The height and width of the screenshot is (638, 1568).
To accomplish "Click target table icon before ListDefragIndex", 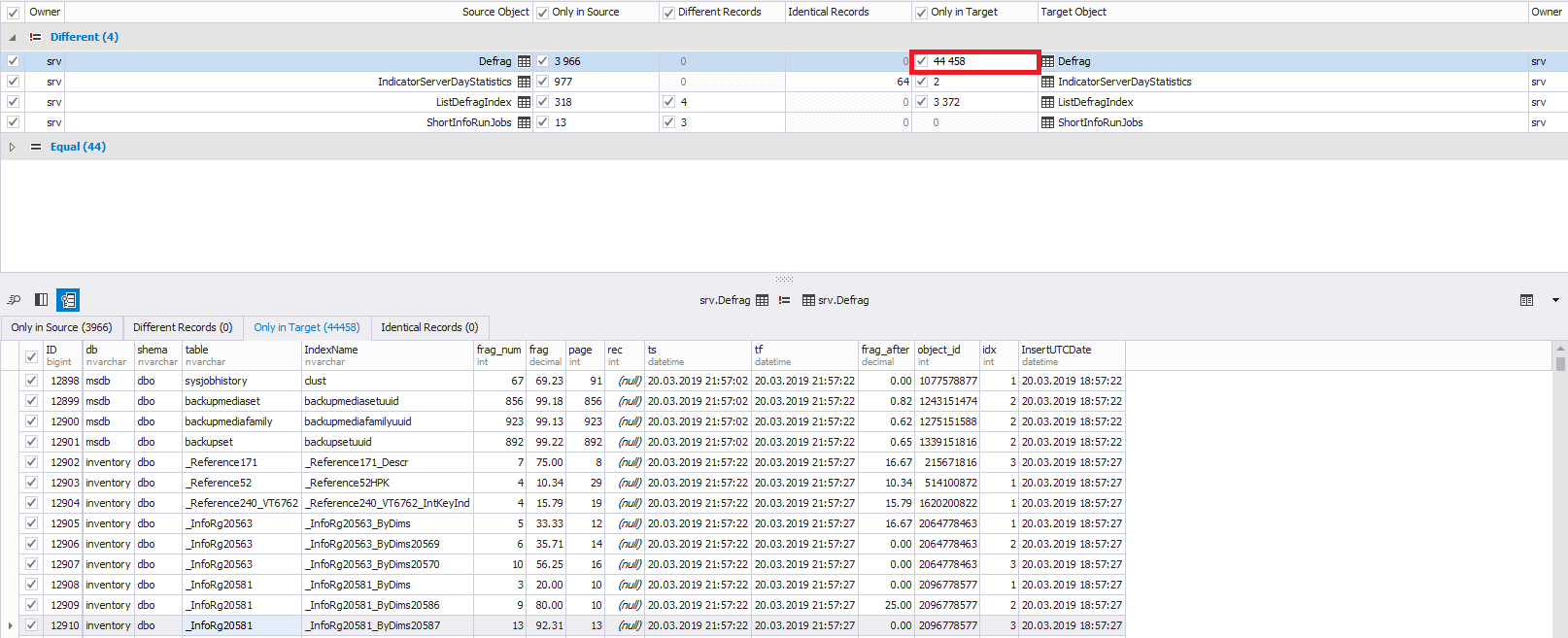I will point(1047,102).
